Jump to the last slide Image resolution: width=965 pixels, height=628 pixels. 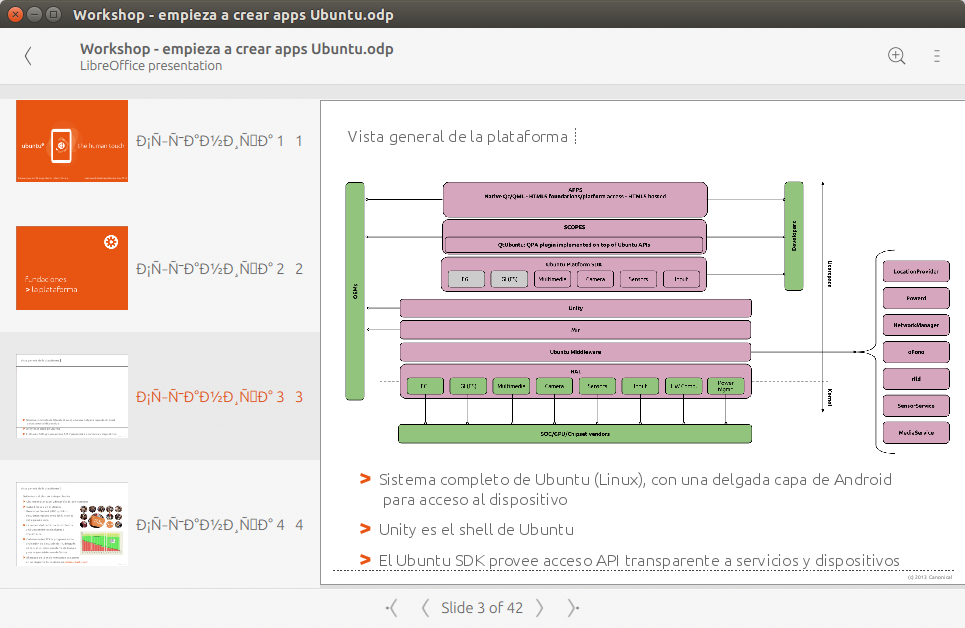pyautogui.click(x=574, y=607)
